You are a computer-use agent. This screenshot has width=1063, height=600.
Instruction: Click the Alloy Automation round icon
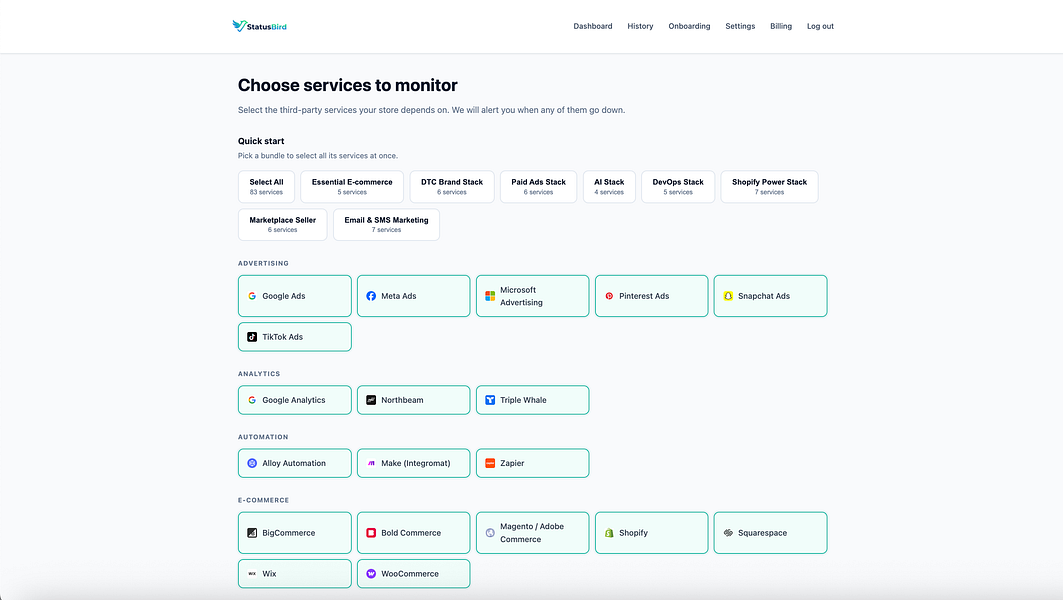[252, 463]
